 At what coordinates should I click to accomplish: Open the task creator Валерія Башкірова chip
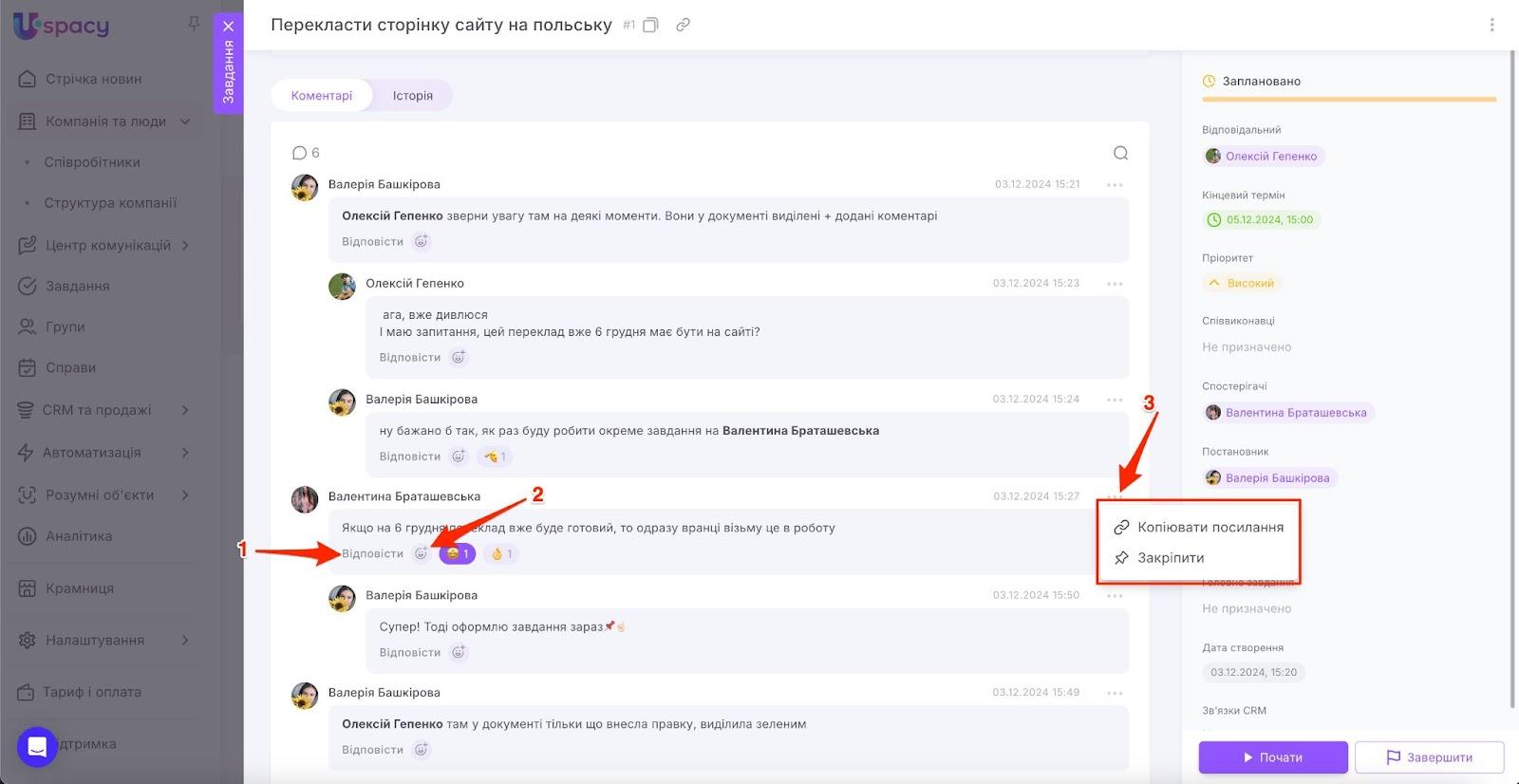(x=1269, y=478)
